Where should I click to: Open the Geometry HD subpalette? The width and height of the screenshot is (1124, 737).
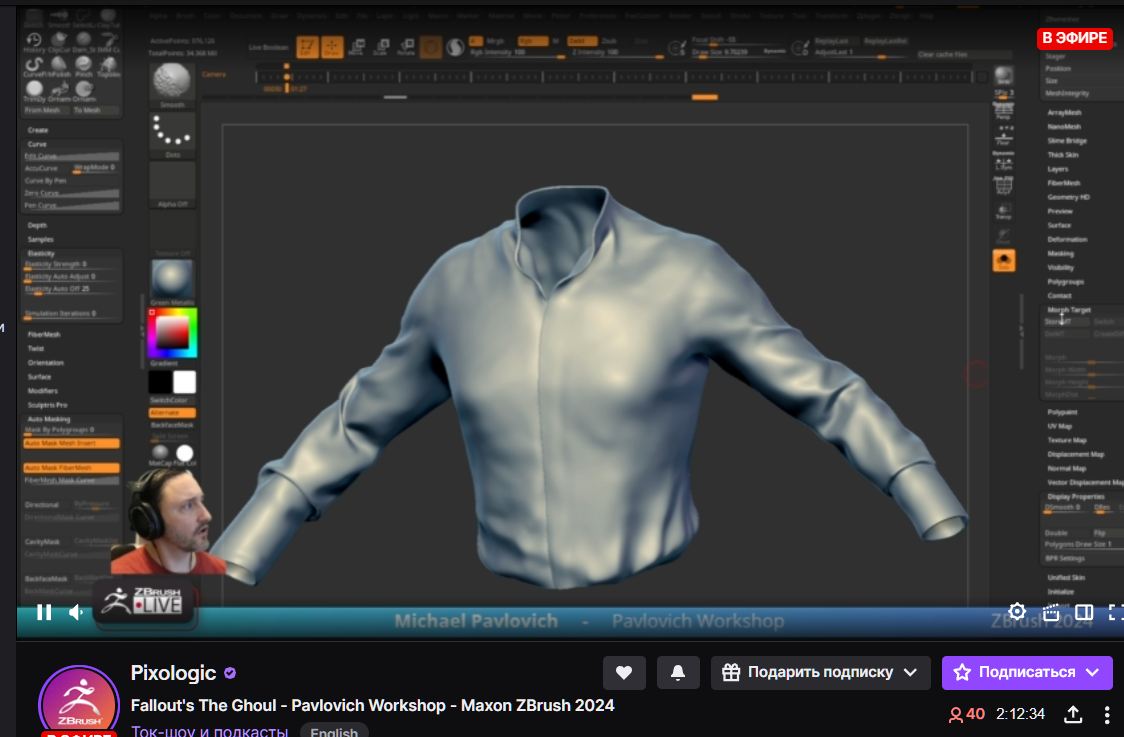coord(1069,197)
